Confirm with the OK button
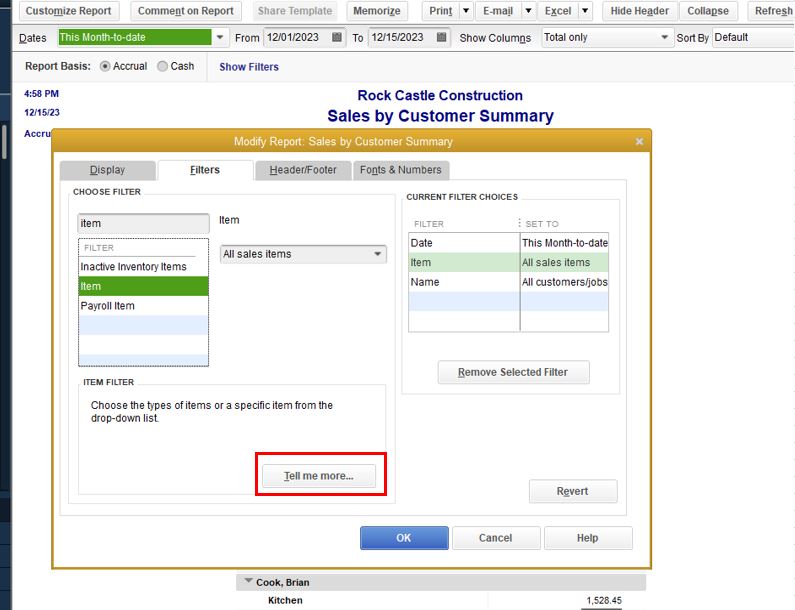The image size is (795, 610). coord(404,538)
